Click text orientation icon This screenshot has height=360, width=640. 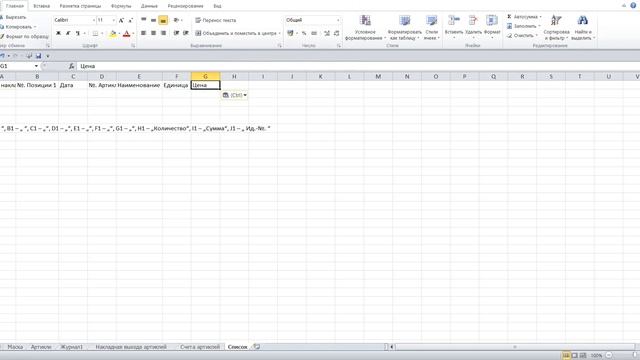point(176,20)
